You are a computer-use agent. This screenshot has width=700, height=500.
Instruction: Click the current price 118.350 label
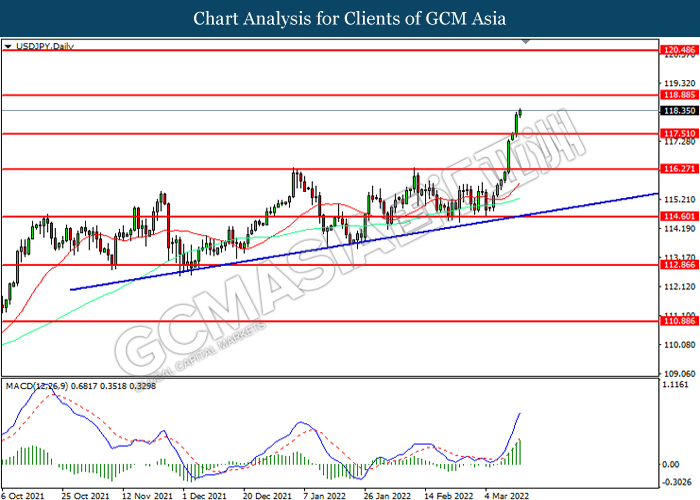point(679,110)
